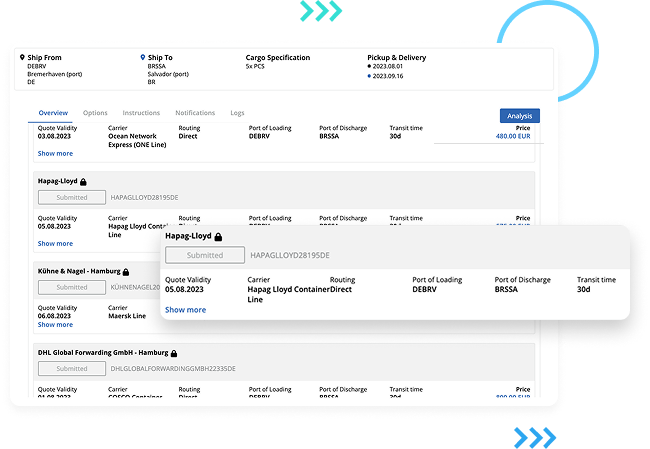Image resolution: width=650 pixels, height=449 pixels.
Task: Open the Instructions tab
Action: (141, 113)
